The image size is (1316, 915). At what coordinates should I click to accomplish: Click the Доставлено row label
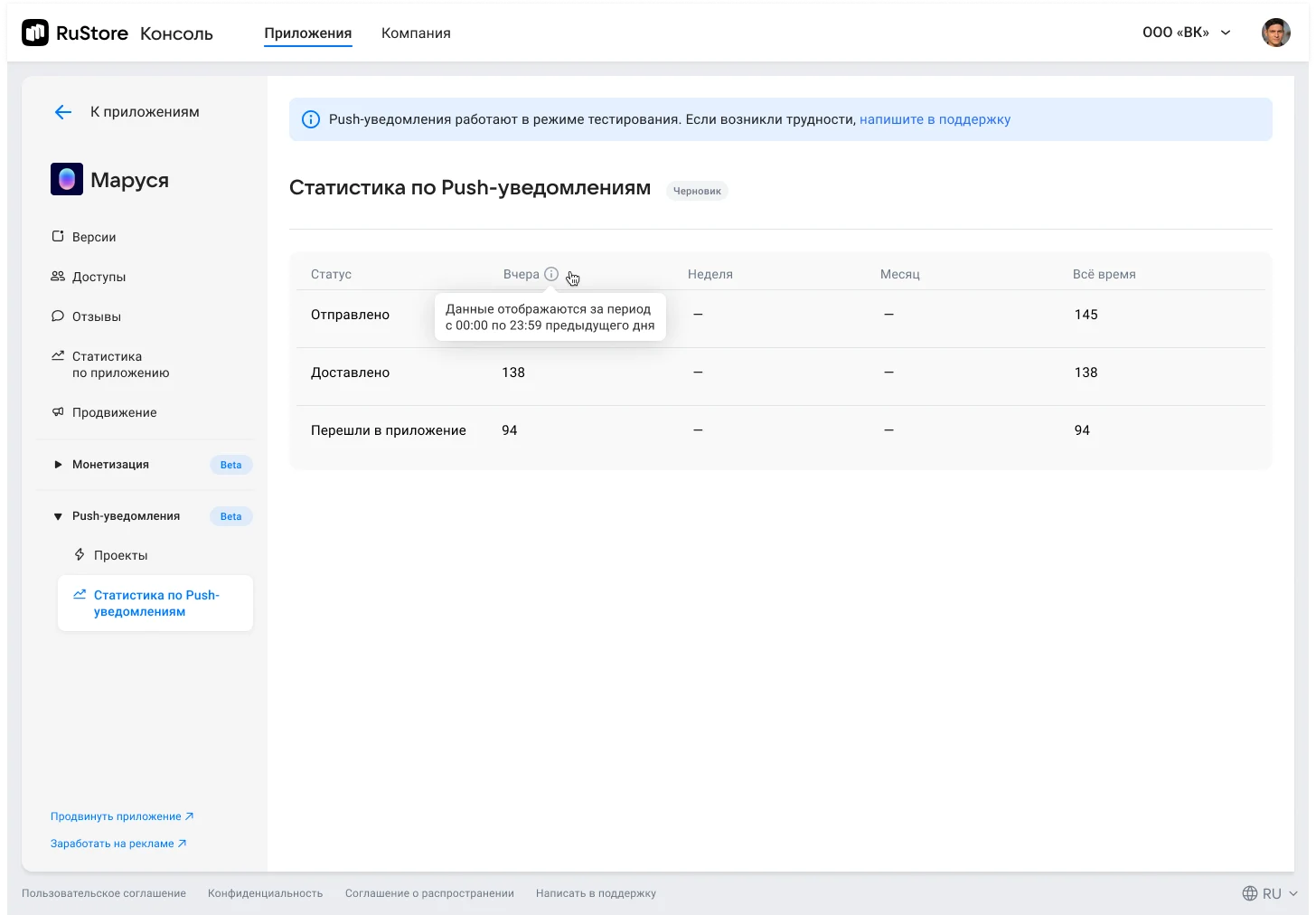point(350,373)
